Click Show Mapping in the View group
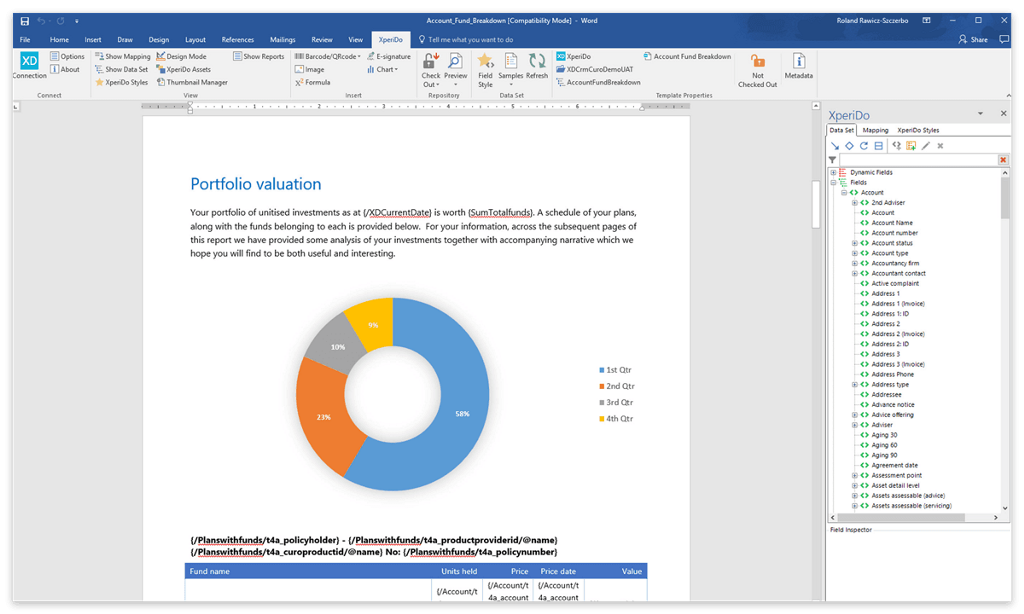Viewport: 1024px width, 614px height. coord(123,56)
